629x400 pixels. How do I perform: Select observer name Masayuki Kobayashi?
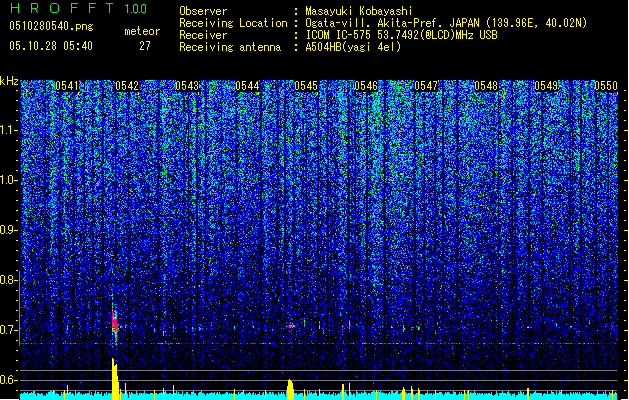click(x=359, y=11)
